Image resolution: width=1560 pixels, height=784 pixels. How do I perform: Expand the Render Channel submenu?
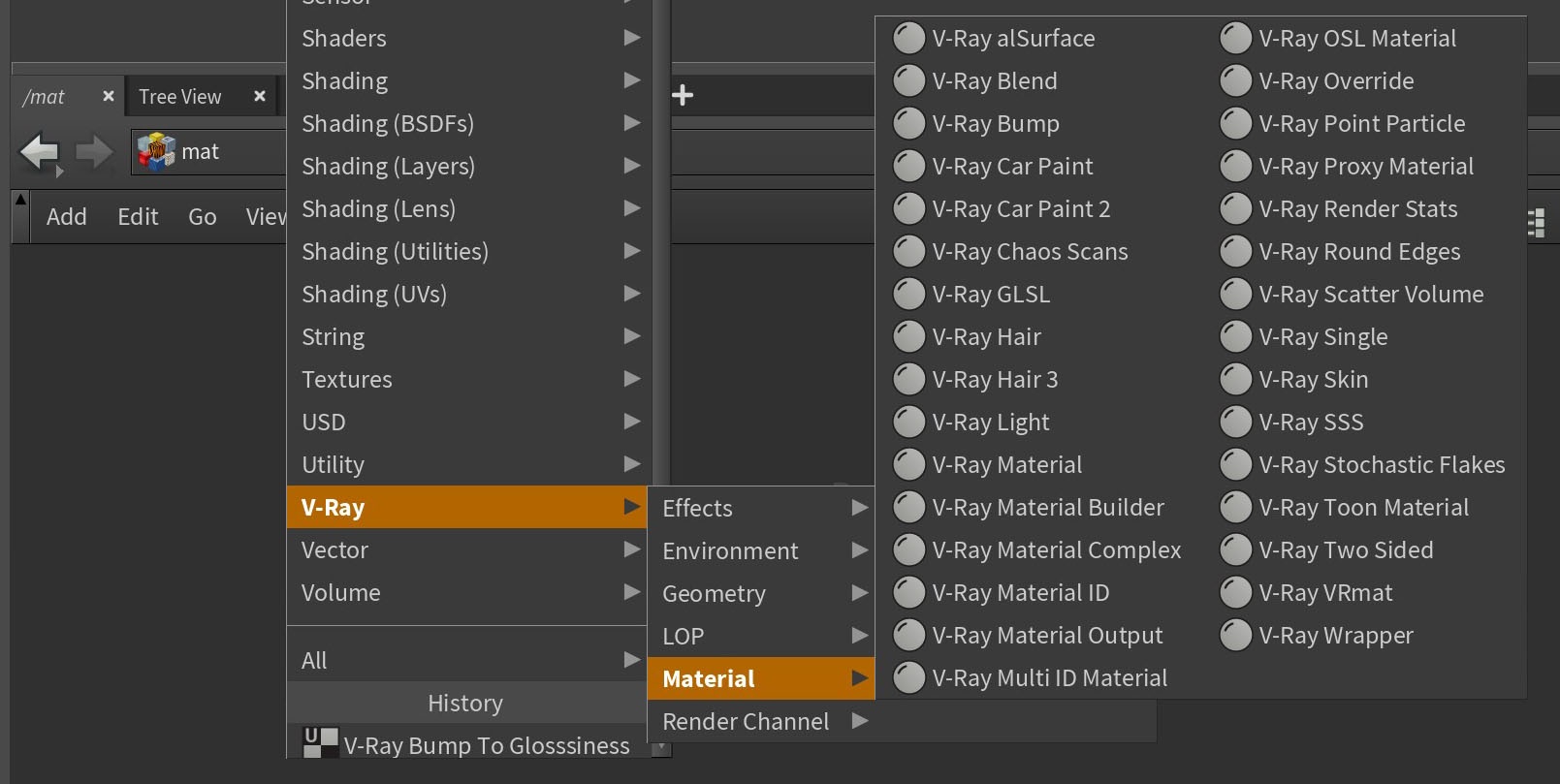click(761, 721)
